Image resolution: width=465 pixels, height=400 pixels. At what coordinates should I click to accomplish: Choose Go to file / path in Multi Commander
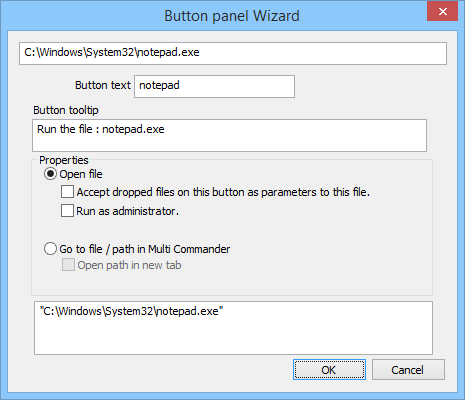[50, 249]
